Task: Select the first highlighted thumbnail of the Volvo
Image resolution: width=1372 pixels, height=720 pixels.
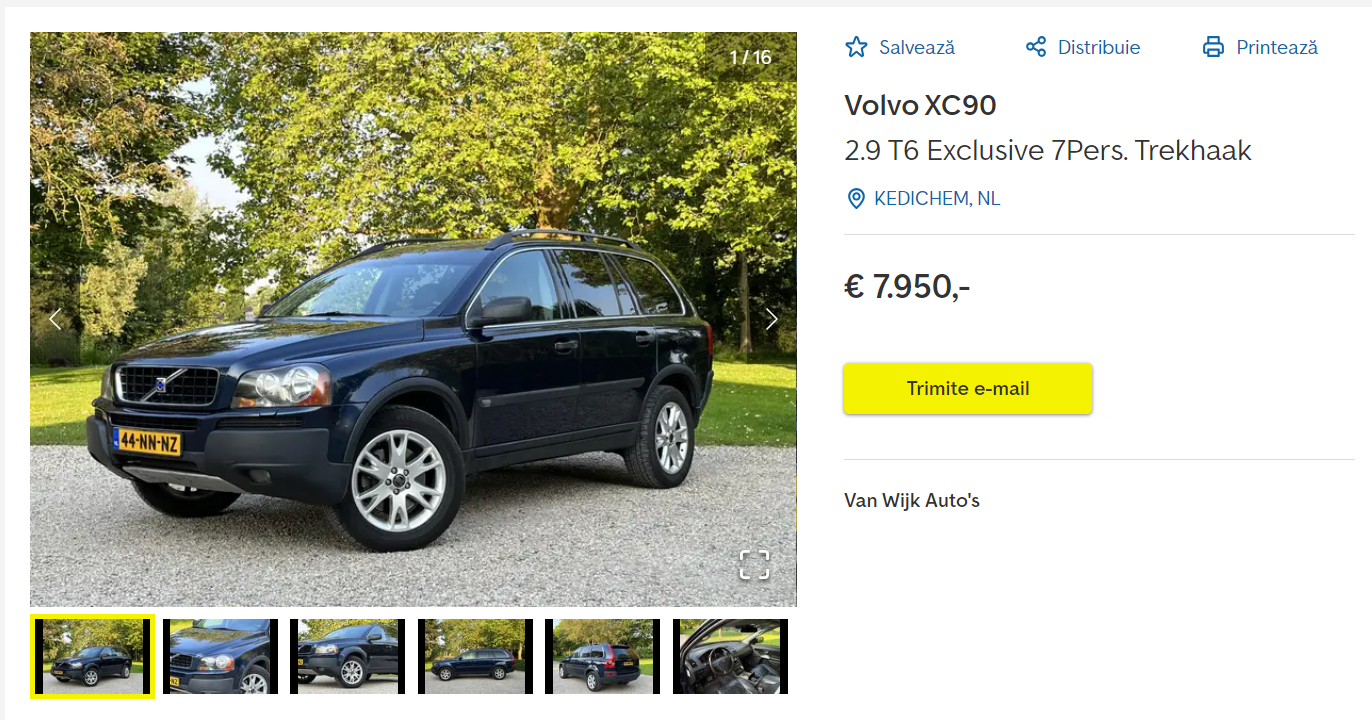Action: point(92,657)
